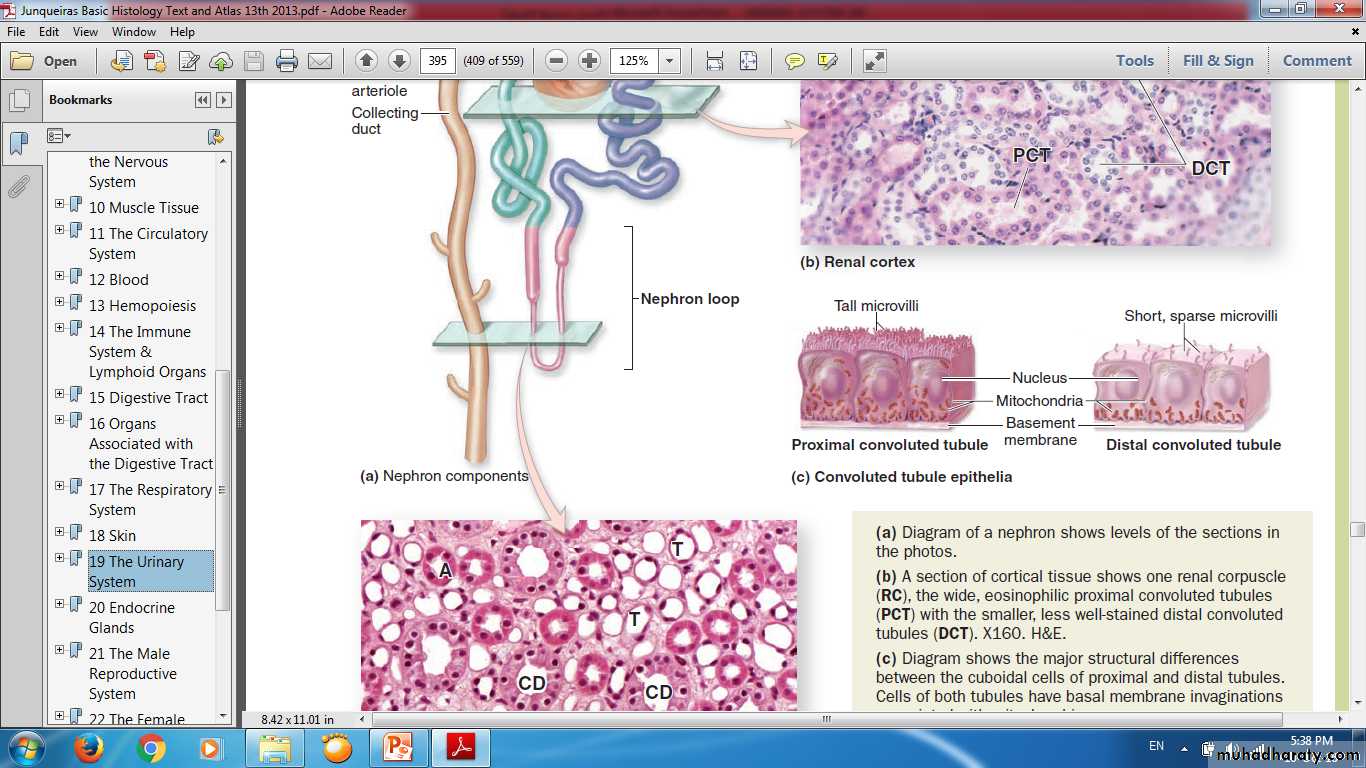Click the Print file icon

tap(287, 61)
